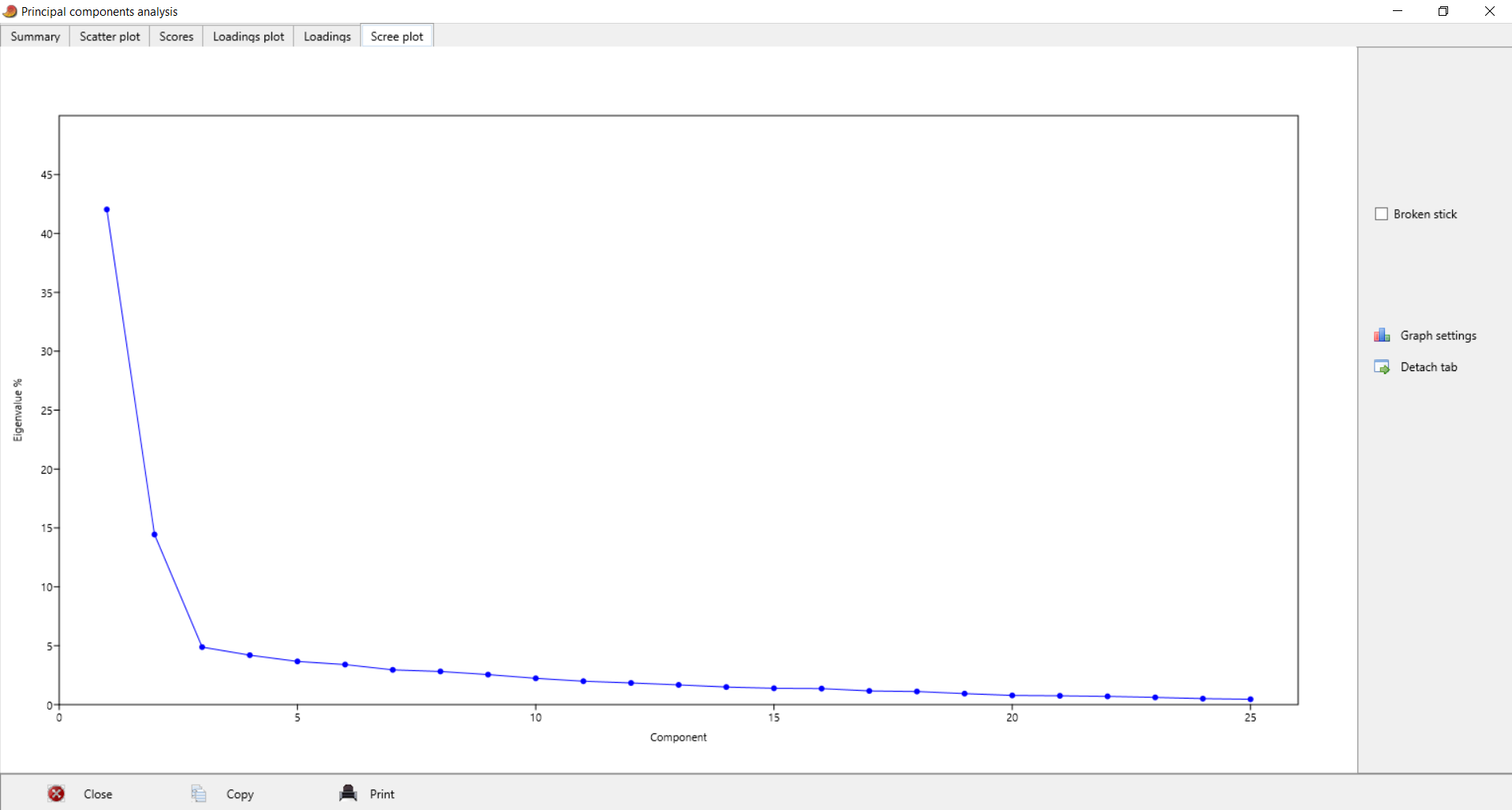This screenshot has height=810, width=1512.
Task: Click the bar chart icon beside Graph settings
Action: [x=1382, y=334]
